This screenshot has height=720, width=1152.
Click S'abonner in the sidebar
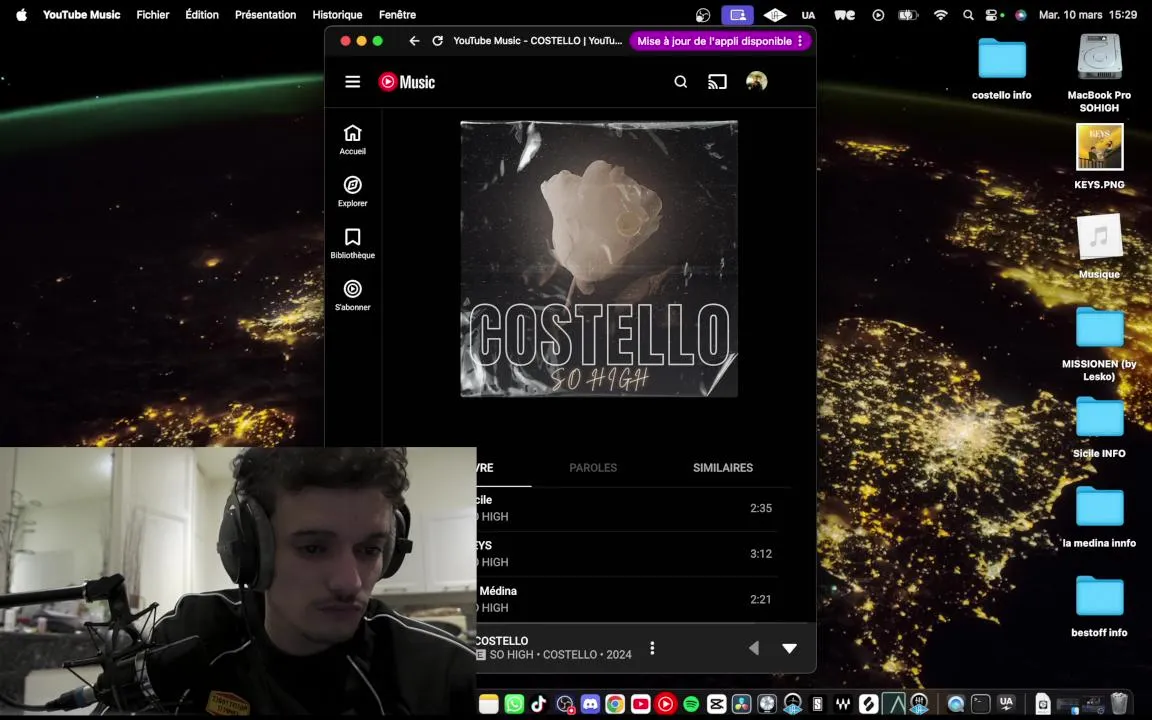[x=353, y=295]
